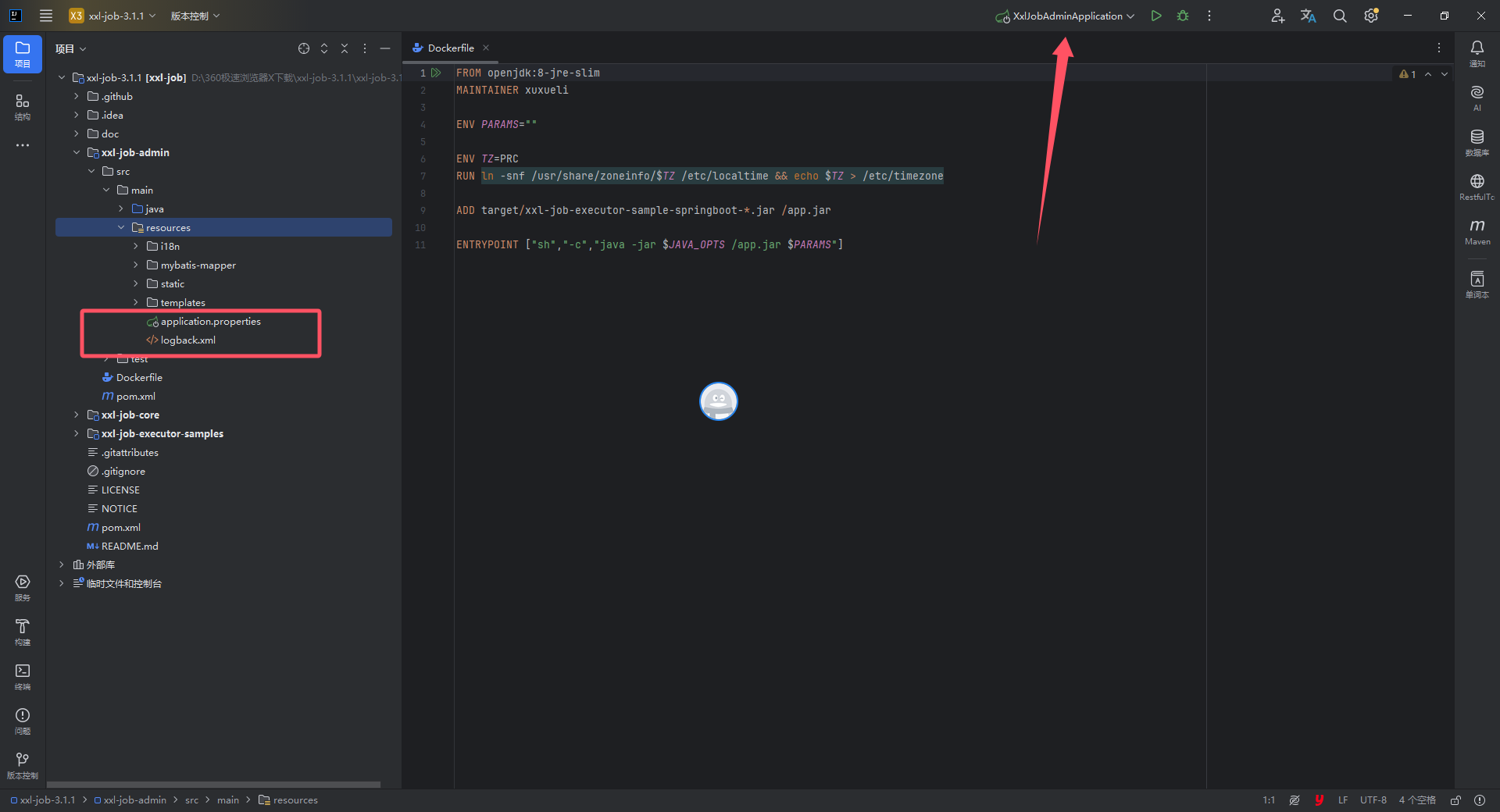Open the Database tool window
The height and width of the screenshot is (812, 1500).
click(x=1477, y=142)
